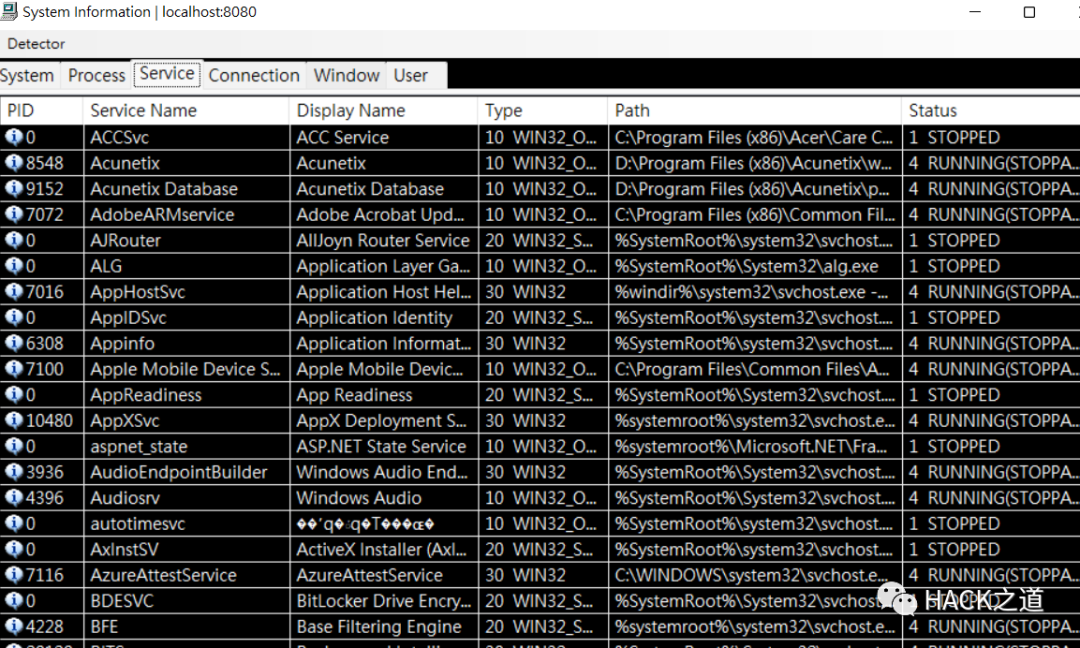1080x648 pixels.
Task: Sort by the Status column header
Action: pyautogui.click(x=991, y=111)
